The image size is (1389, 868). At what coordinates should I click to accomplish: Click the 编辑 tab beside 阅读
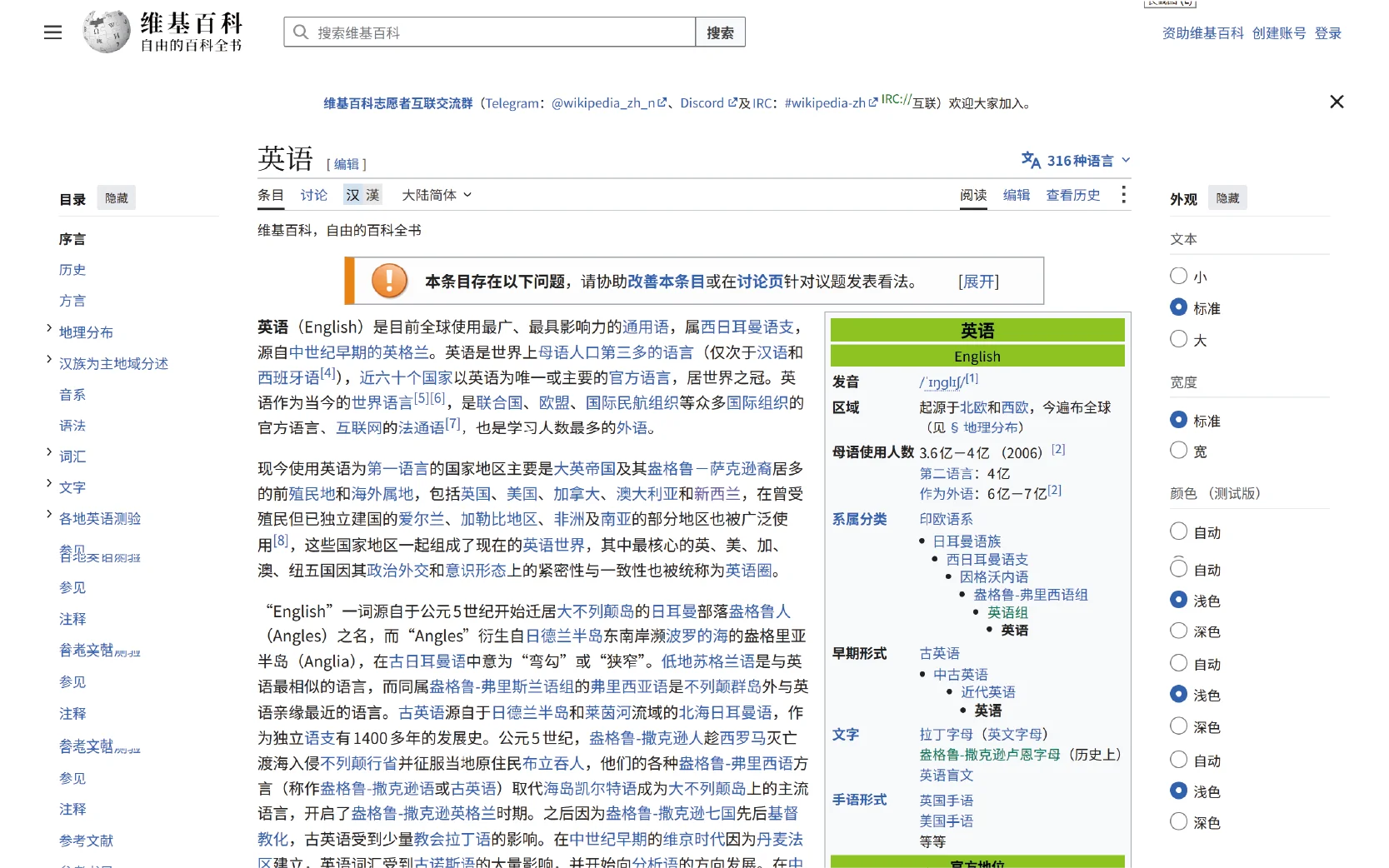(x=1017, y=195)
